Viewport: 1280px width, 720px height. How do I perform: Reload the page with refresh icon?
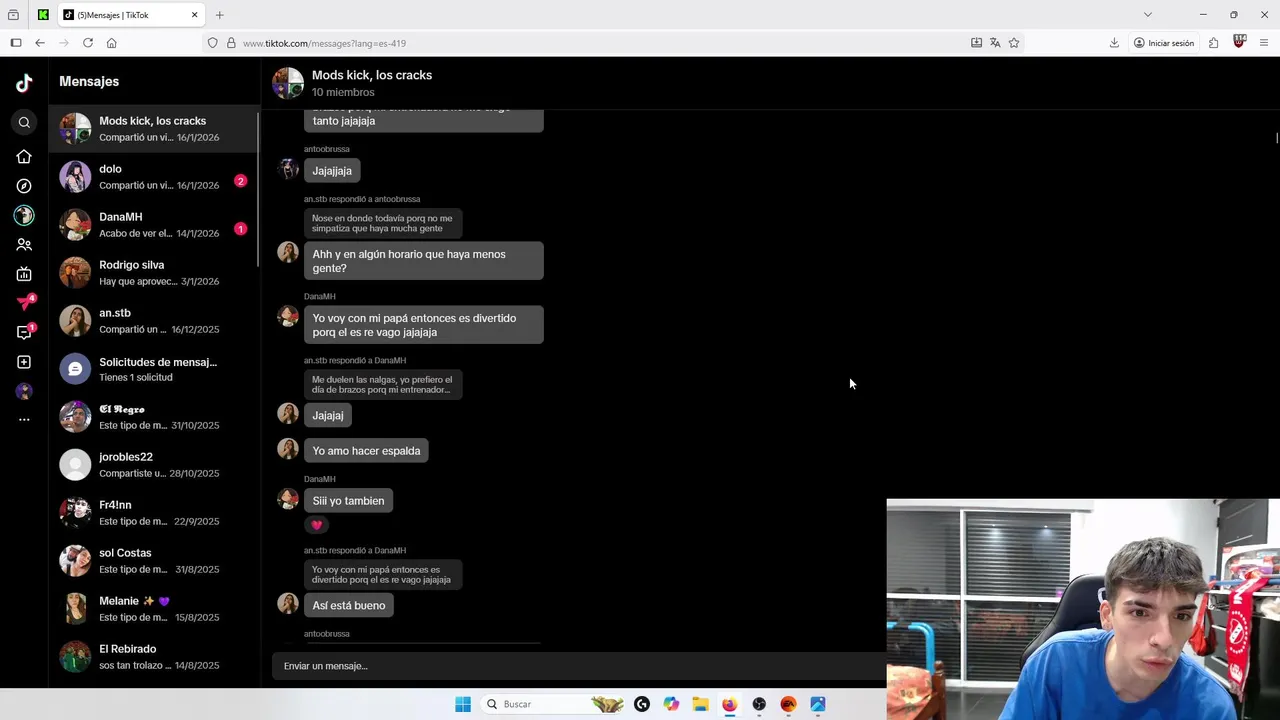88,43
